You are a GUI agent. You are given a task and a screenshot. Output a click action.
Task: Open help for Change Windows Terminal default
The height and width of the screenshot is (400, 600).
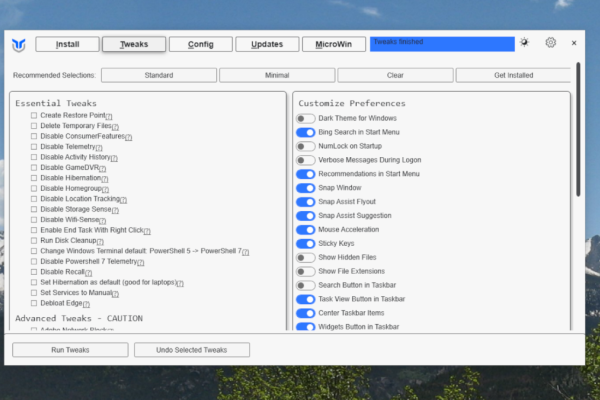click(x=246, y=252)
